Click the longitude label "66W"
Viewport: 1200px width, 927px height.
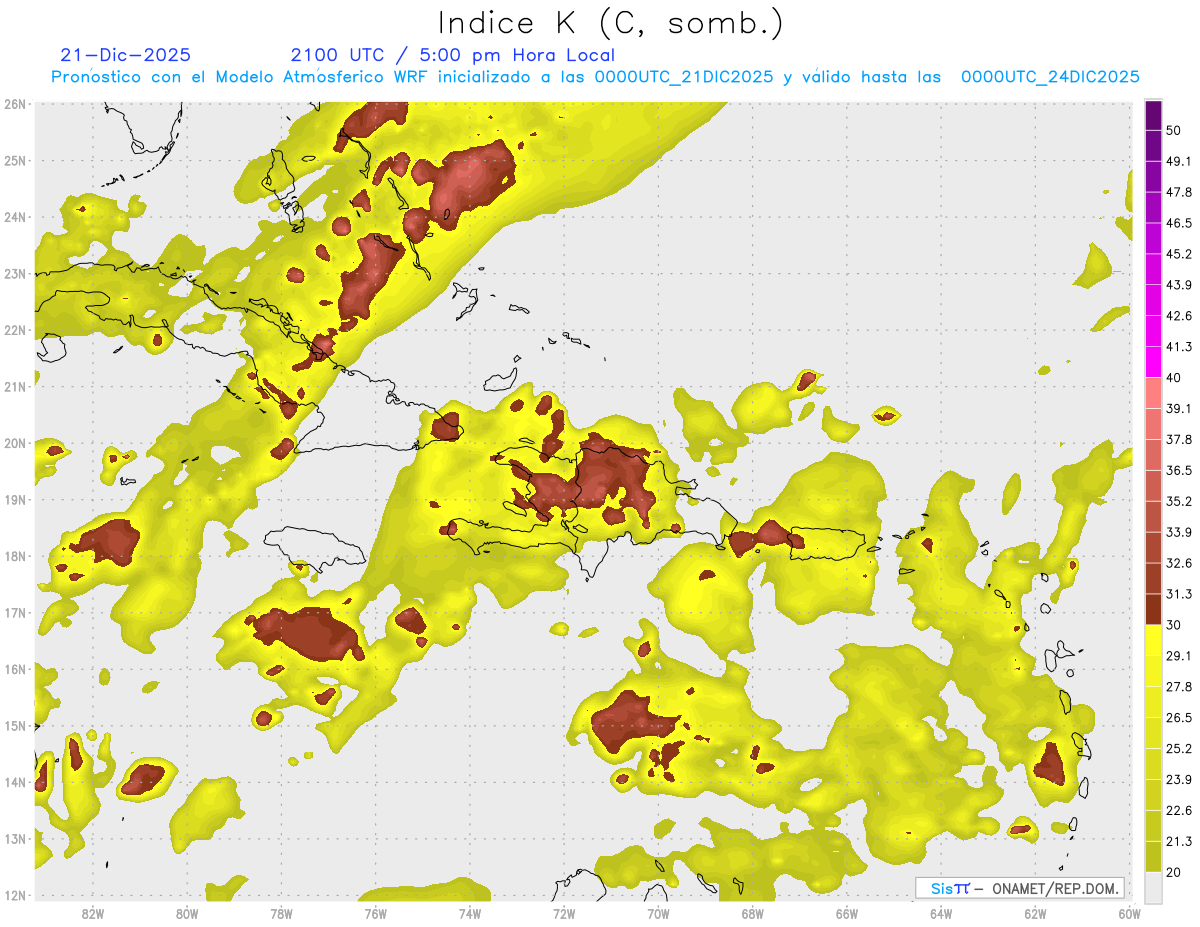[x=846, y=914]
